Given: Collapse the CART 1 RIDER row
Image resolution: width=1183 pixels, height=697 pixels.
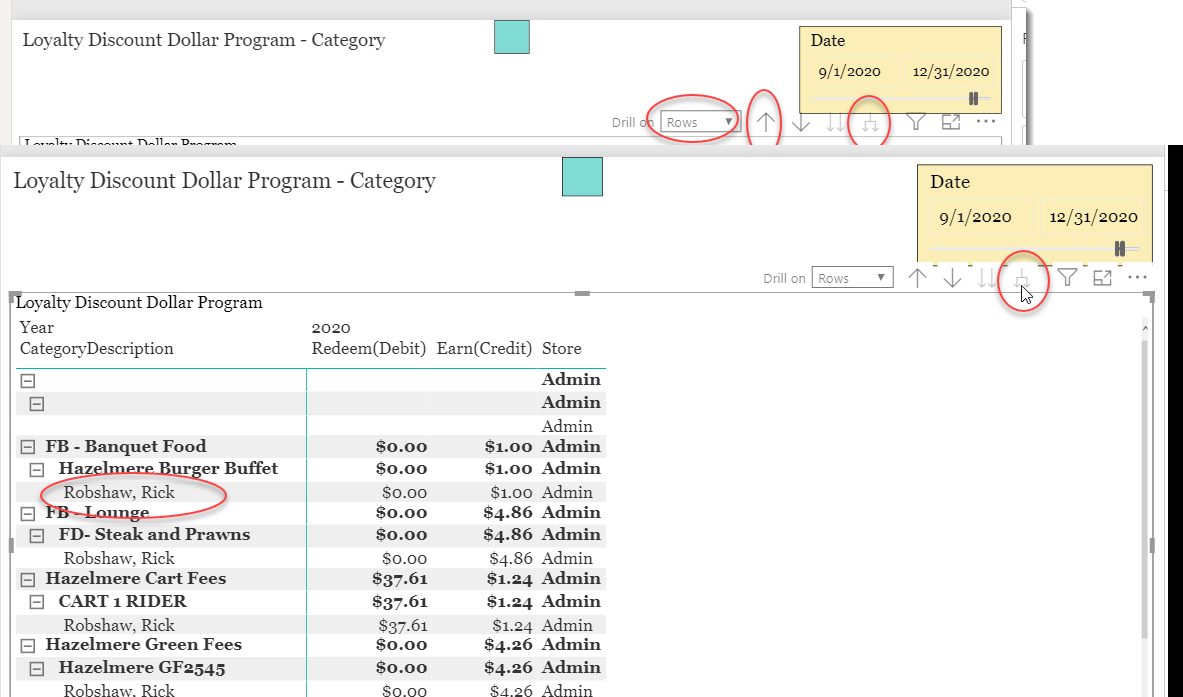Looking at the screenshot, I should point(36,603).
